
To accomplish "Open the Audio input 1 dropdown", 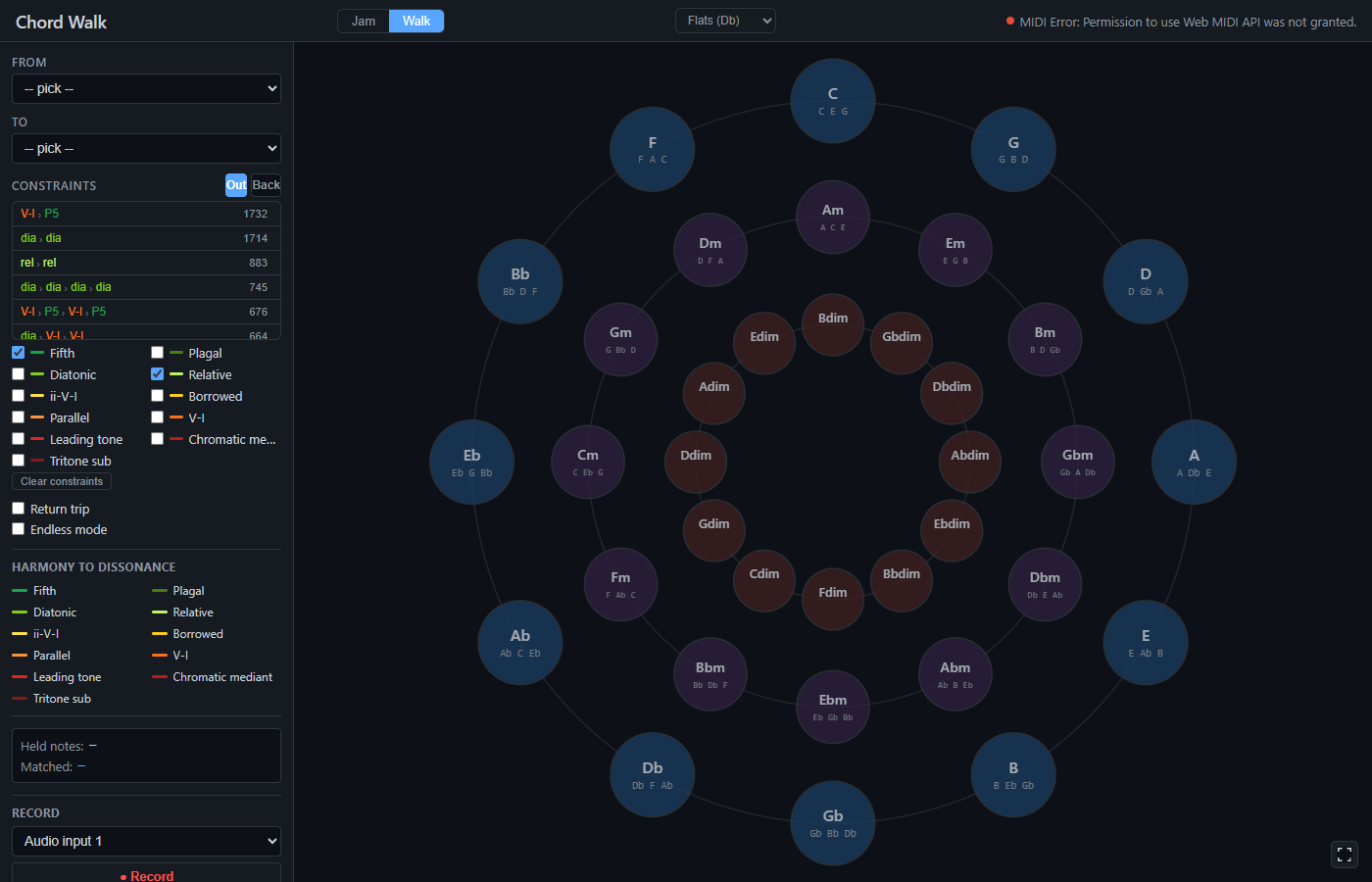I will (x=146, y=841).
